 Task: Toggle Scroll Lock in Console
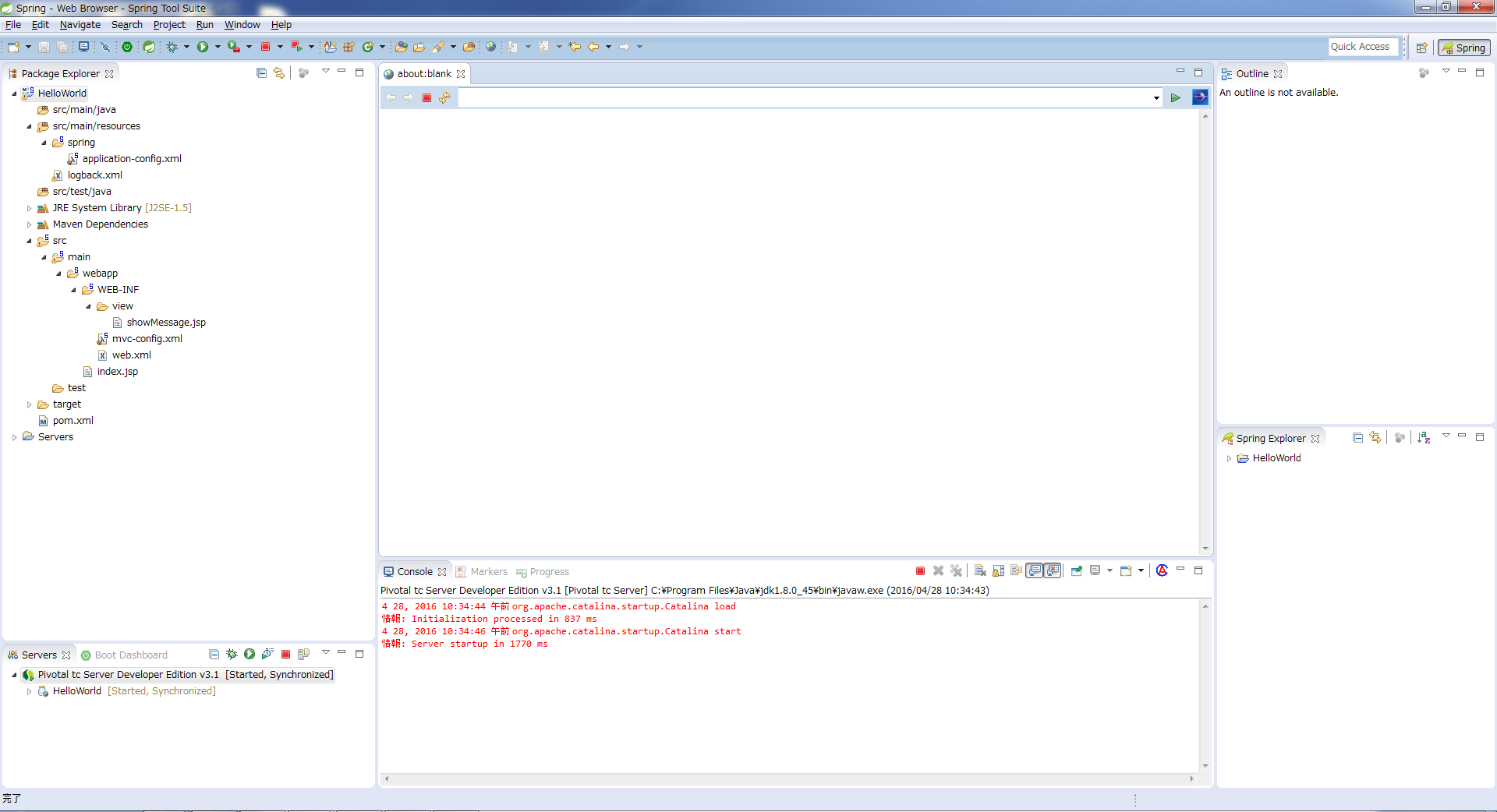pos(998,571)
